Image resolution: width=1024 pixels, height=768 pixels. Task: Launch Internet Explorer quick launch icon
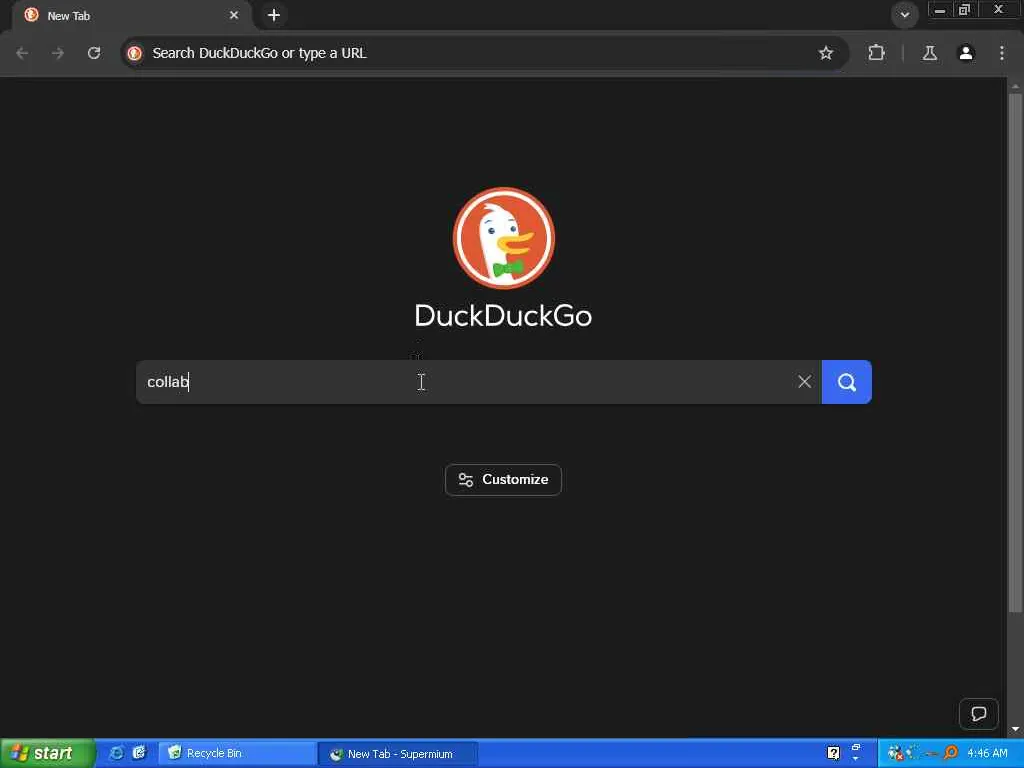[x=116, y=753]
